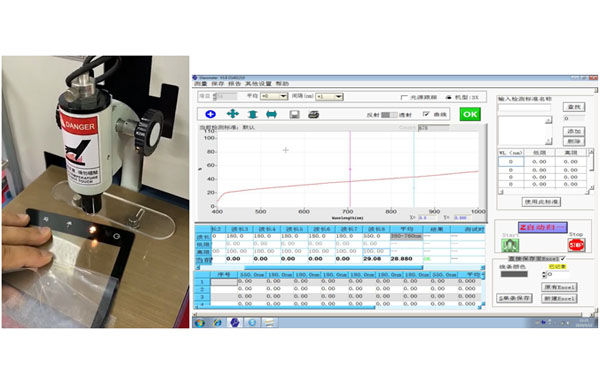Open the 其他设置 menu

tap(258, 83)
